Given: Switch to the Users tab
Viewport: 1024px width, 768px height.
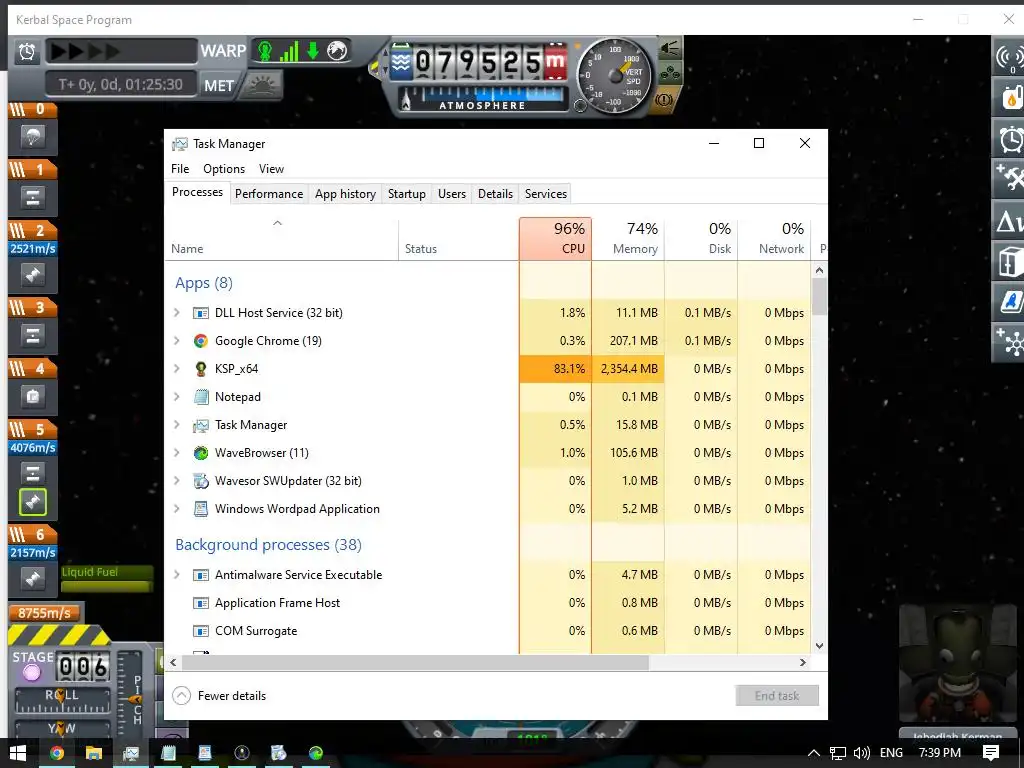Looking at the screenshot, I should coord(452,194).
